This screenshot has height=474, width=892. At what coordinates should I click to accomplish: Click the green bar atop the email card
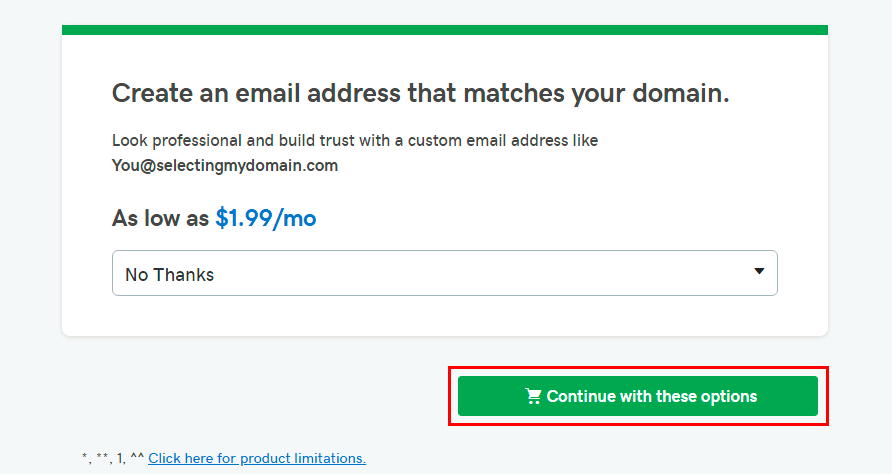(x=444, y=30)
